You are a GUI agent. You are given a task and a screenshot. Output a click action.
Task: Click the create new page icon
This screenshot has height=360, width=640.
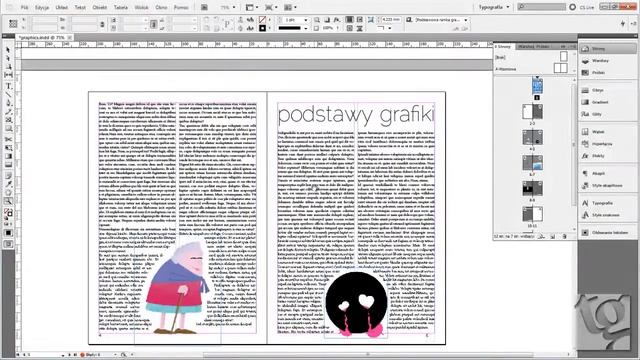pos(553,236)
